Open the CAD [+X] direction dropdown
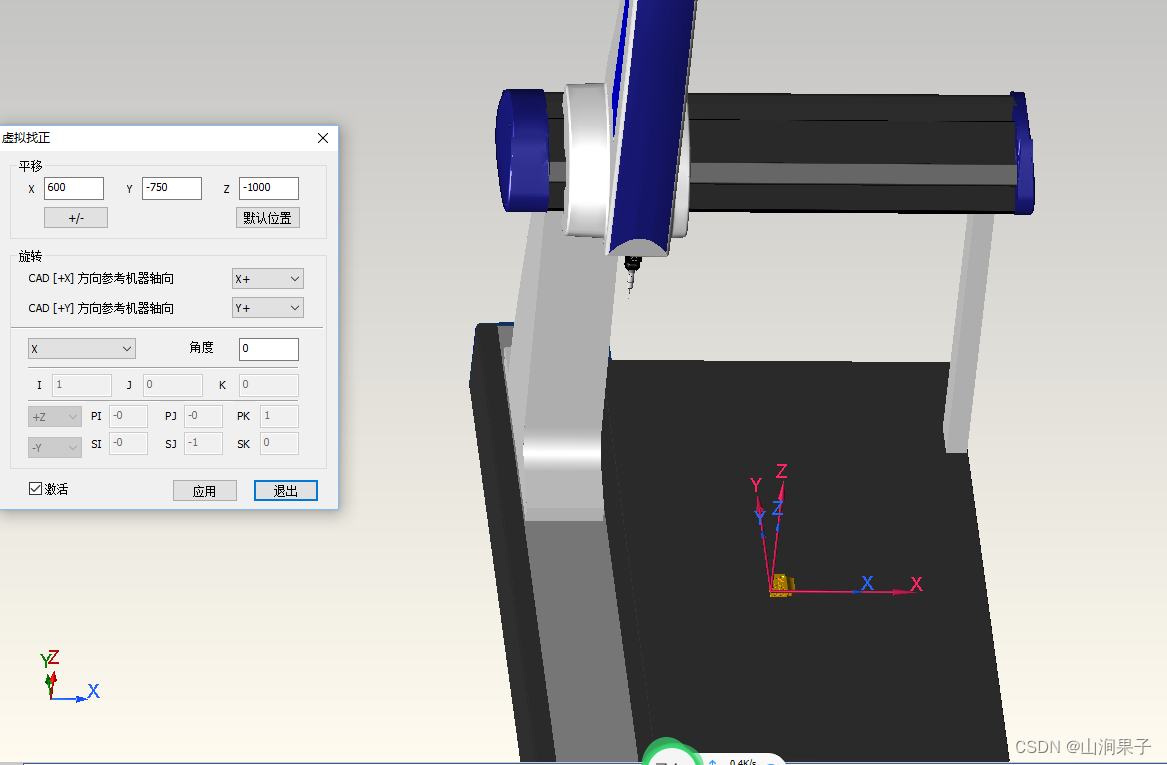The image size is (1167, 765). click(268, 279)
